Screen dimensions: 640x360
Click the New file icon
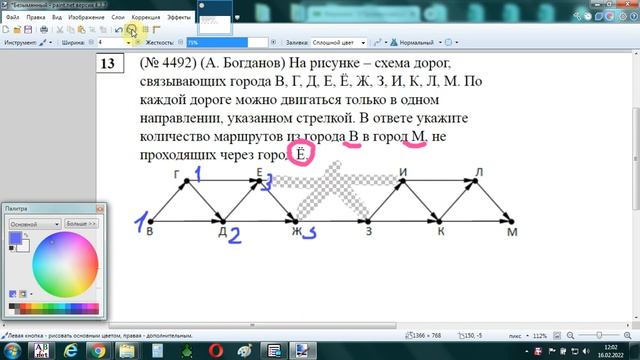coord(5,29)
